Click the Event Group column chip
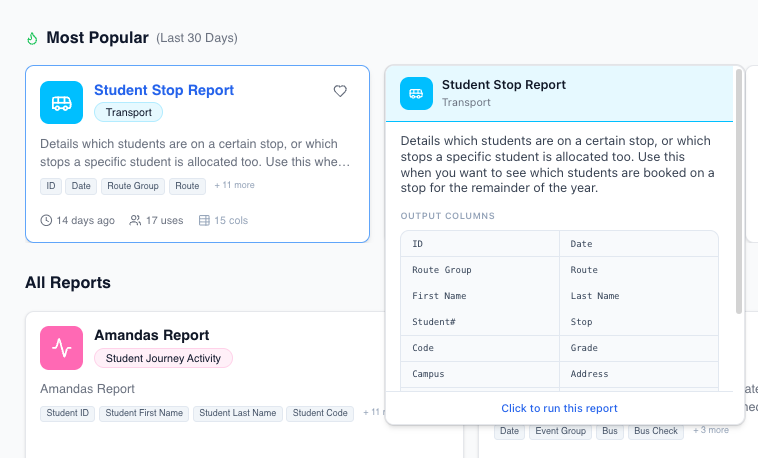The image size is (758, 458). tap(559, 431)
